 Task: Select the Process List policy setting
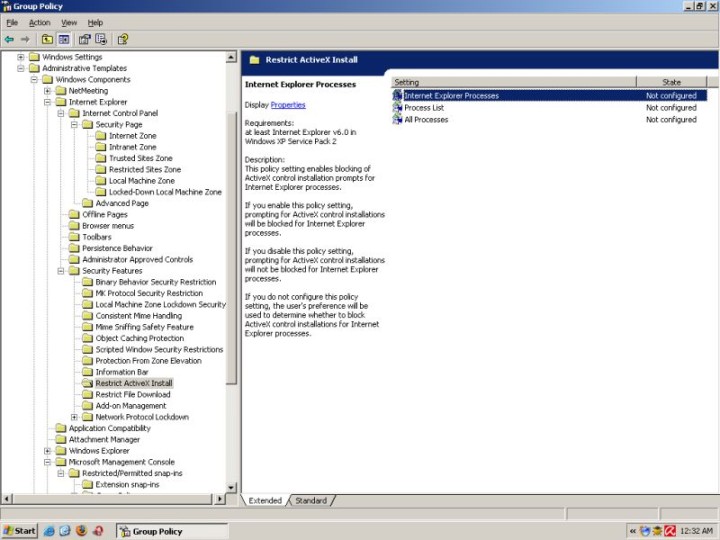tap(424, 108)
